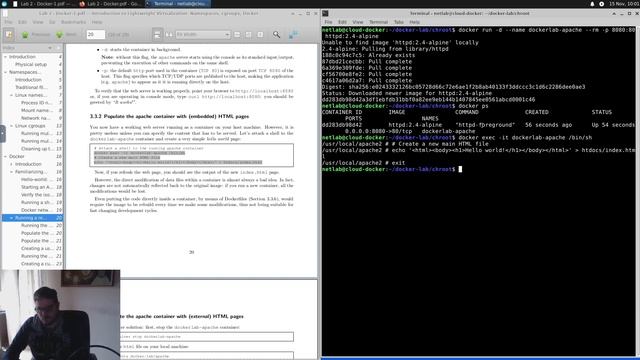This screenshot has height=360, width=640.
Task: Collapse the Namespaces tree section
Action: [x=6, y=72]
